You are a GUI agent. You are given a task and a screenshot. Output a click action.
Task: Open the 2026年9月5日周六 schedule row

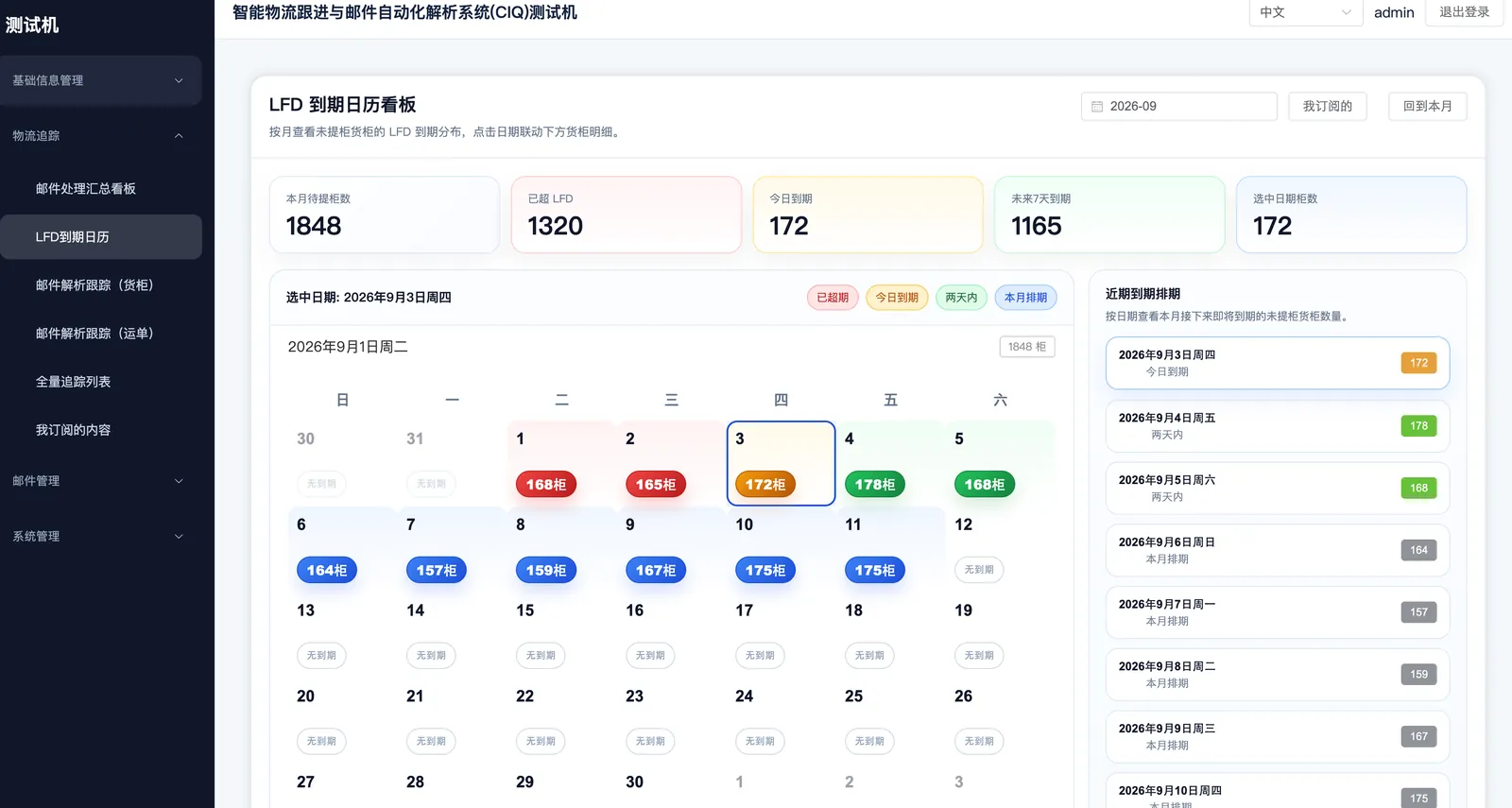click(1278, 489)
